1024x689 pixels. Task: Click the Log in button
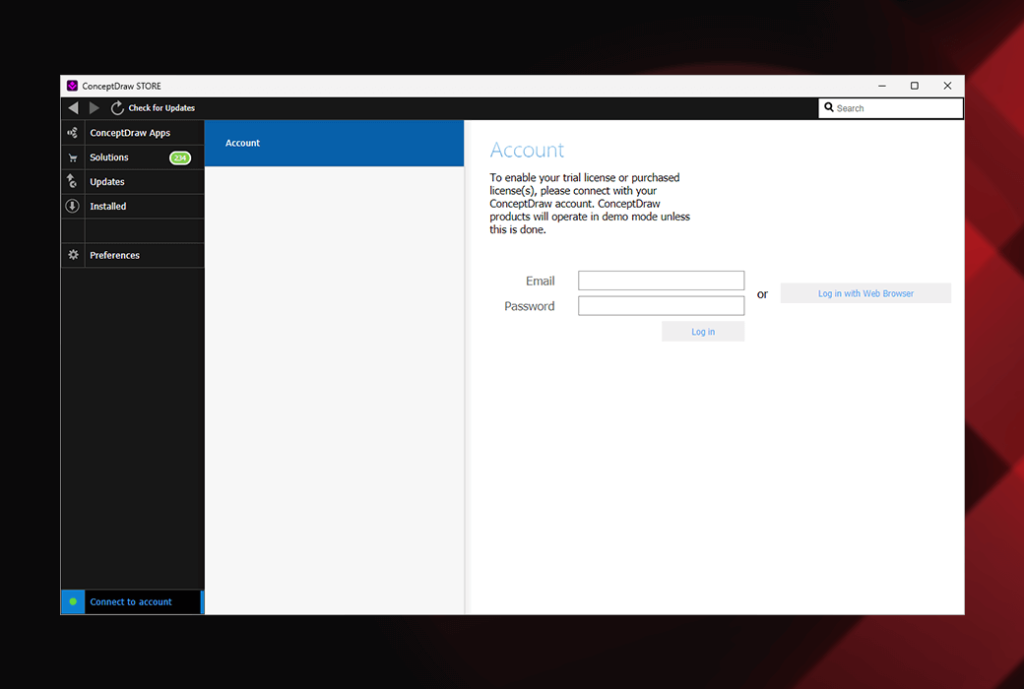703,332
